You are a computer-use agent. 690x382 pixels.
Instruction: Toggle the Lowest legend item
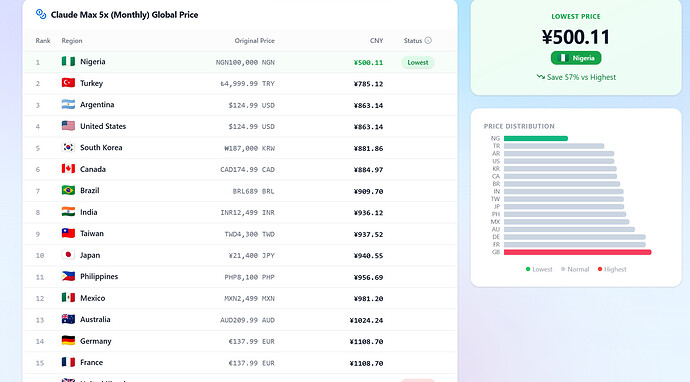(539, 269)
